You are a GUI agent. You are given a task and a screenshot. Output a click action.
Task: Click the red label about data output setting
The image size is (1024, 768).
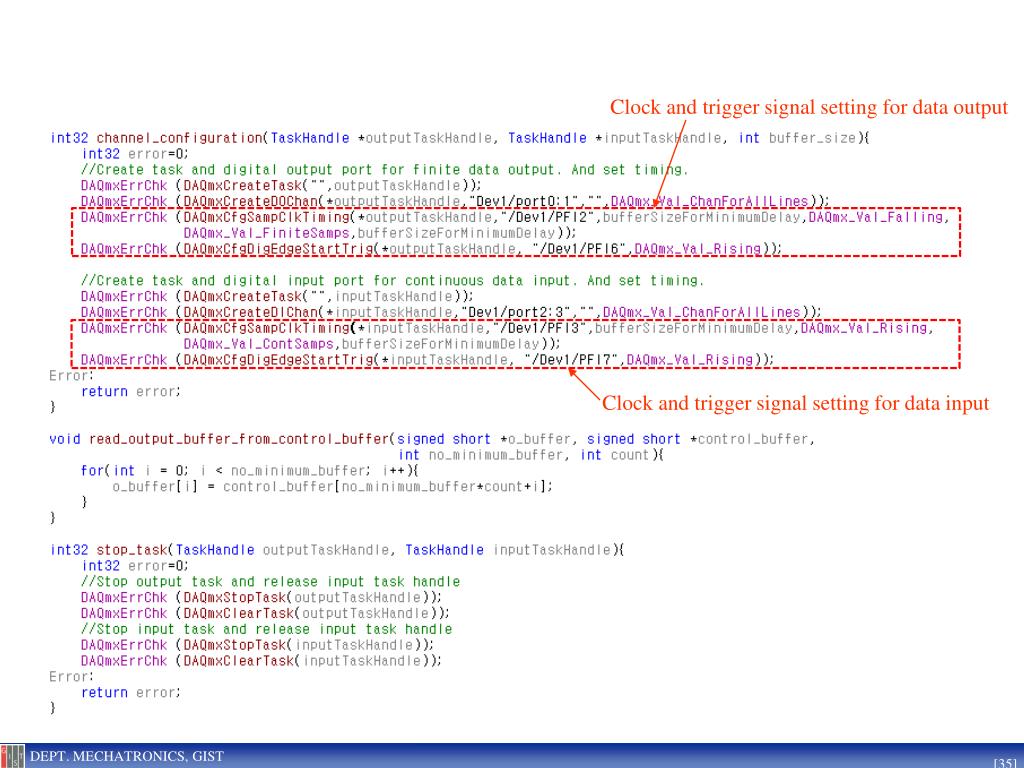(x=809, y=107)
